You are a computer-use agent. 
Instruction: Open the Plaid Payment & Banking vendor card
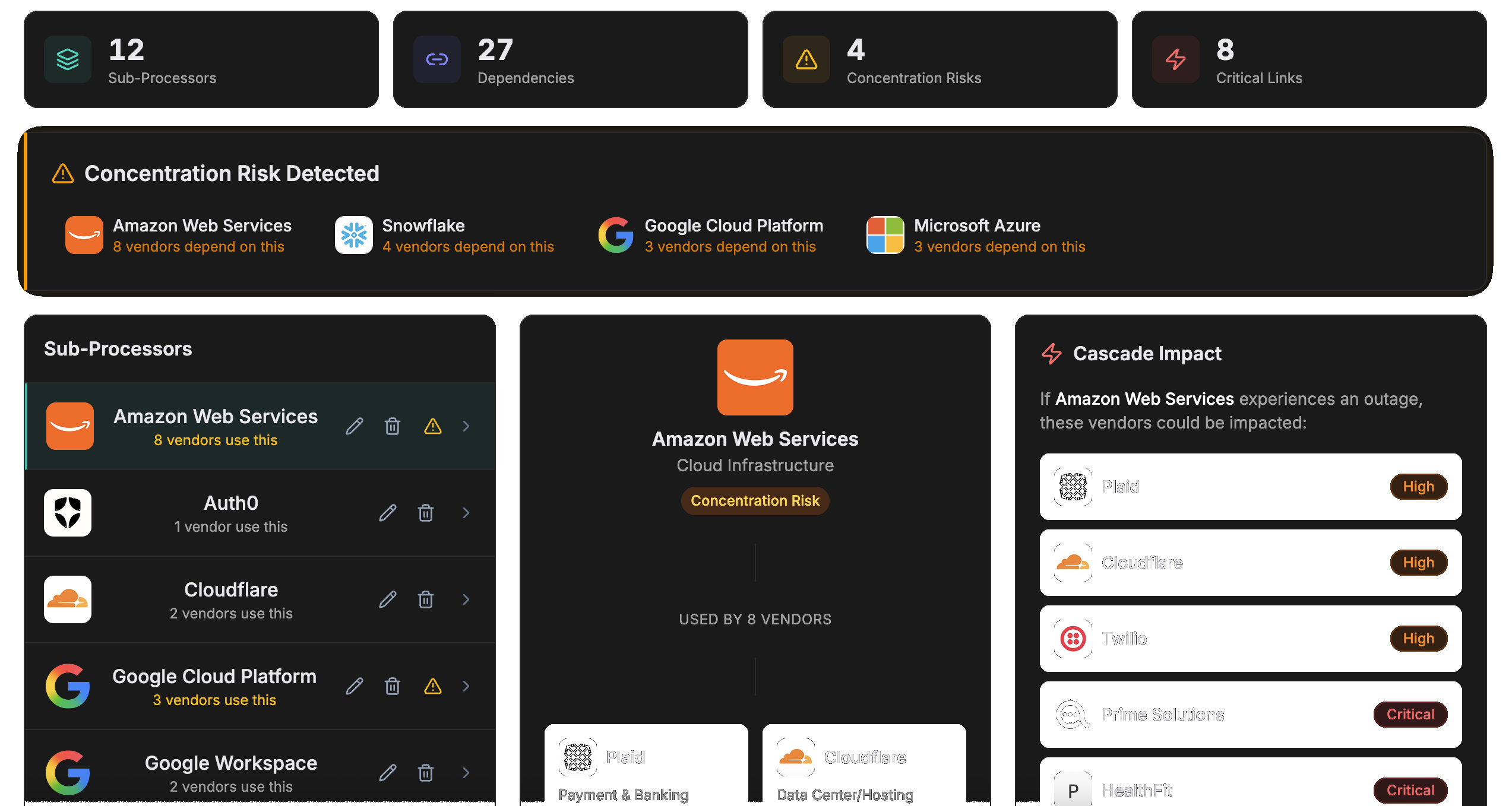(646, 765)
